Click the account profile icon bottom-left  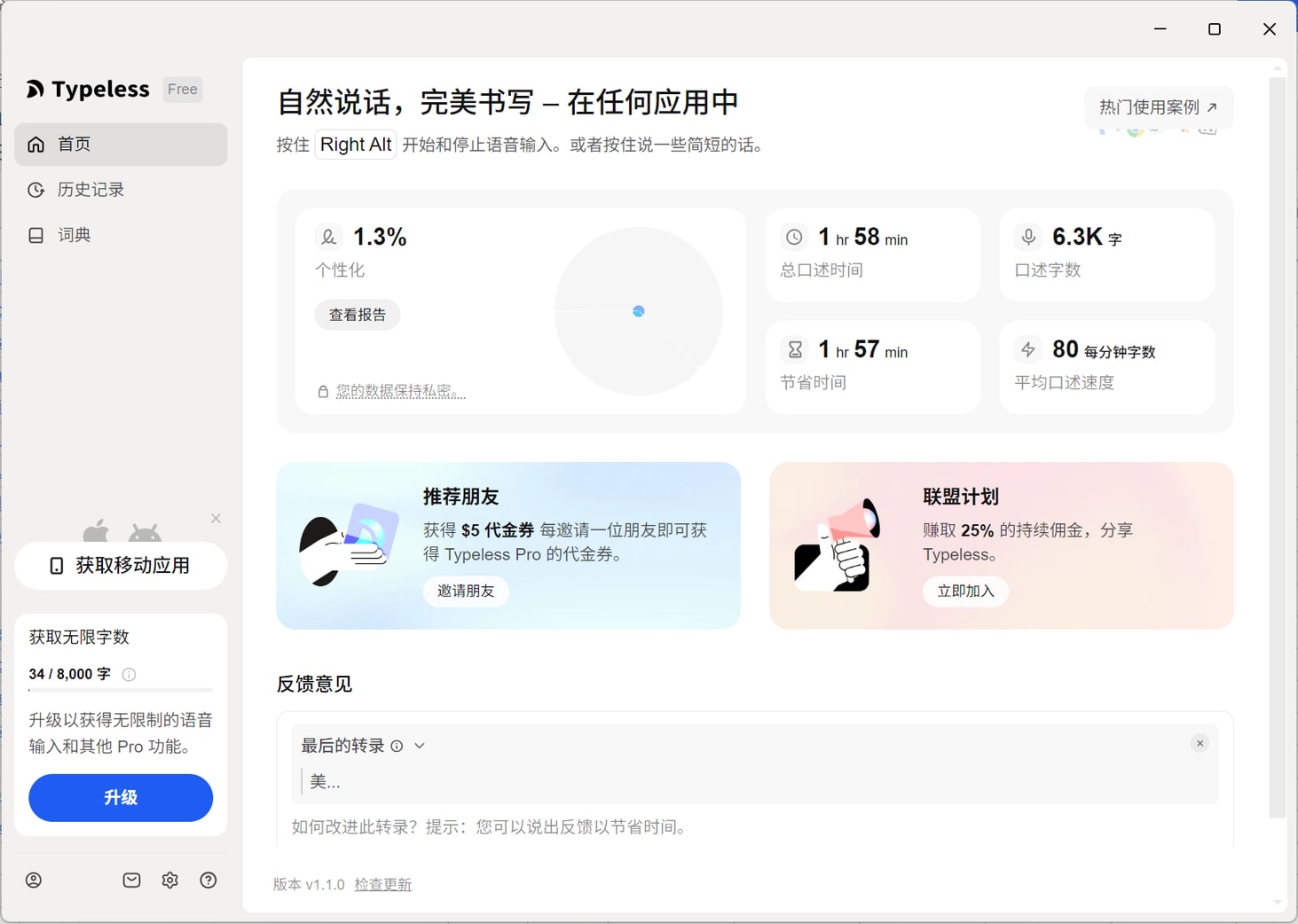(34, 880)
